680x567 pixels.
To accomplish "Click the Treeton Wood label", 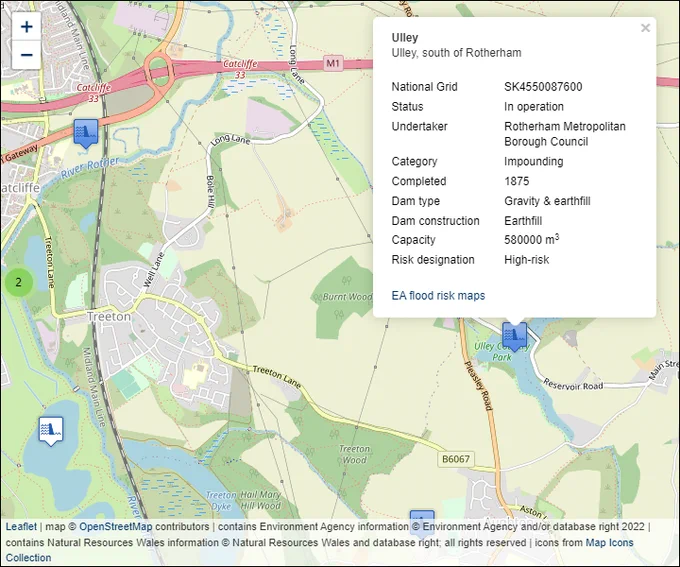I will pos(354,454).
